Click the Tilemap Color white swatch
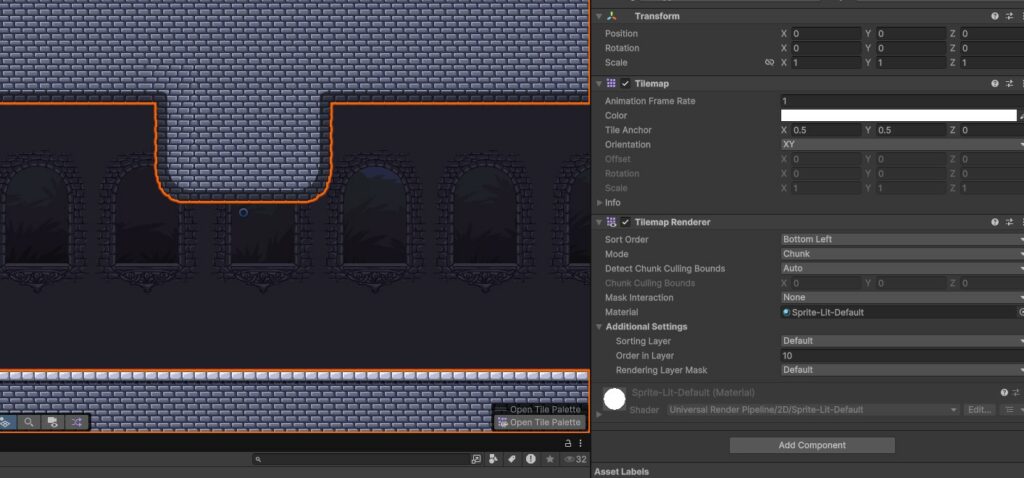Screen dimensions: 1024x478 899,116
